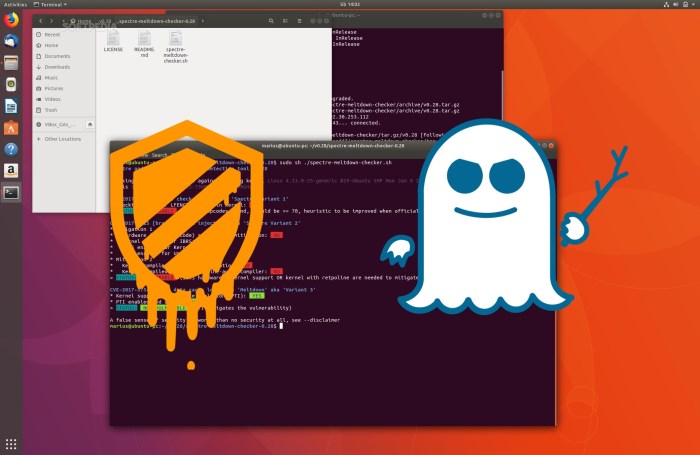Image resolution: width=700 pixels, height=455 pixels.
Task: Open Firefox from the dock
Action: [11, 20]
